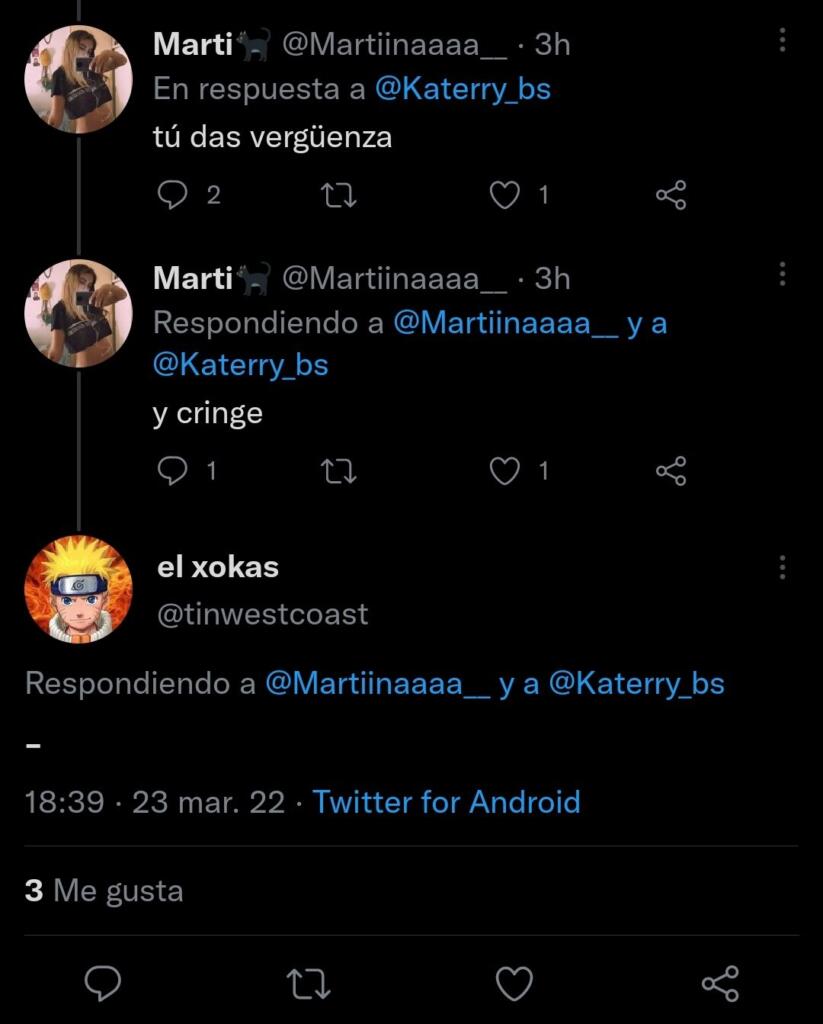Open el xokas Naruto profile picture
823x1024 pixels.
click(78, 589)
